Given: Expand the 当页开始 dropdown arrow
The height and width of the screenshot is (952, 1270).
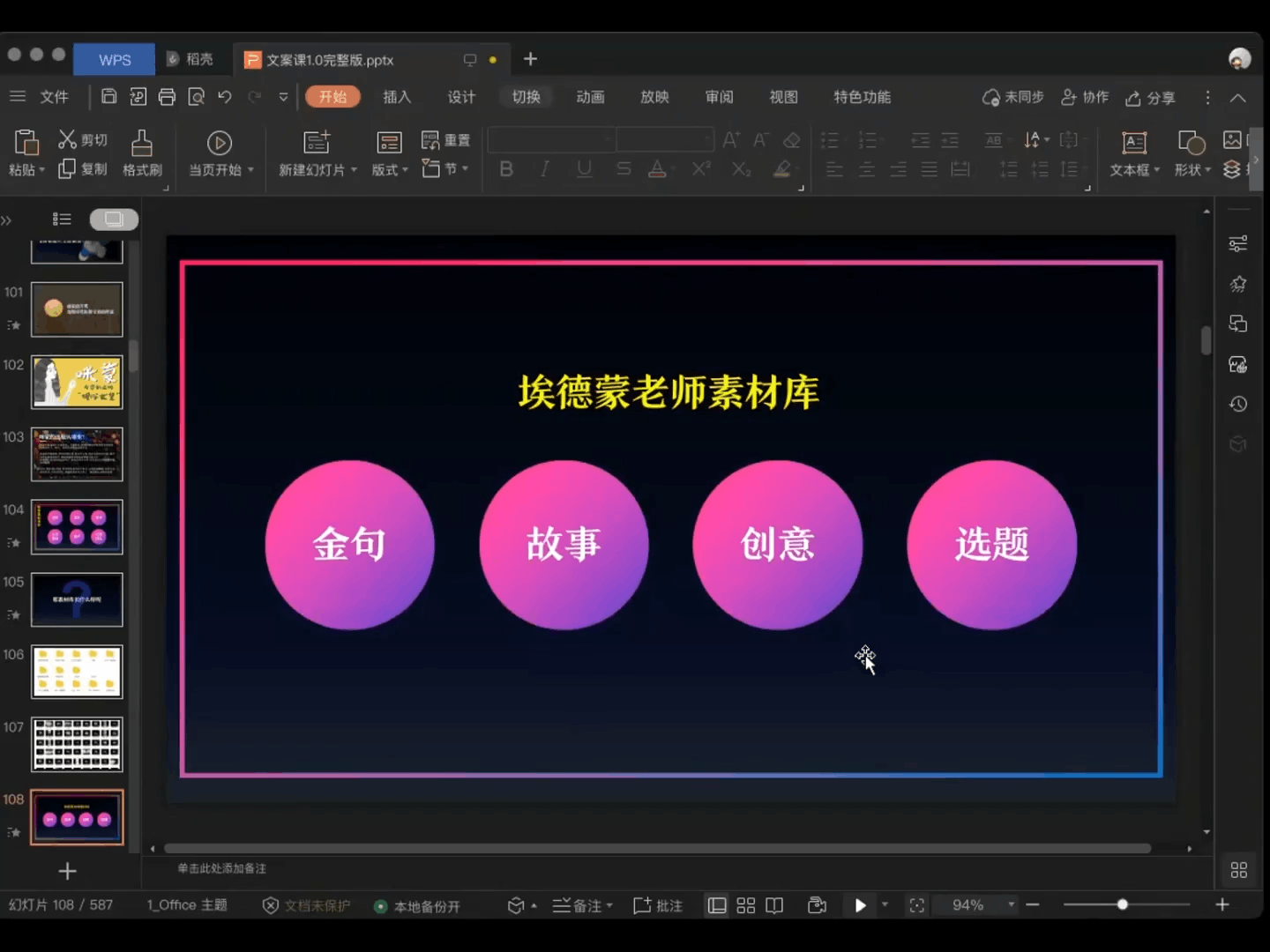Looking at the screenshot, I should [250, 169].
